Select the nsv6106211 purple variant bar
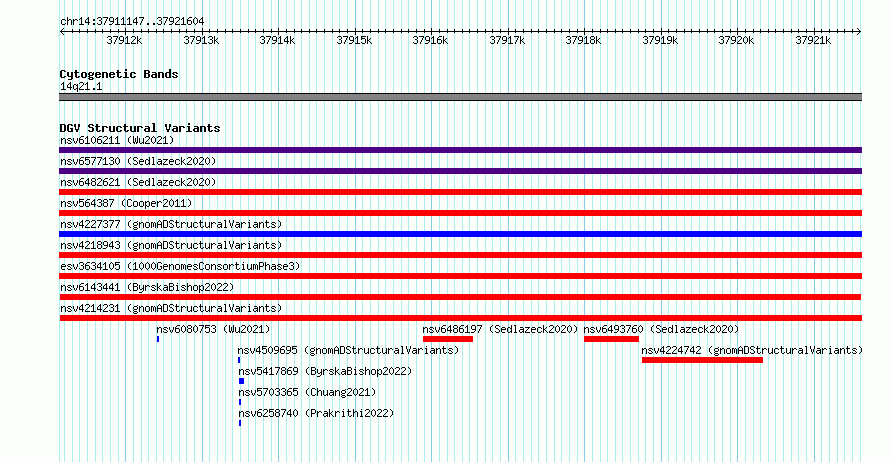 pyautogui.click(x=460, y=150)
